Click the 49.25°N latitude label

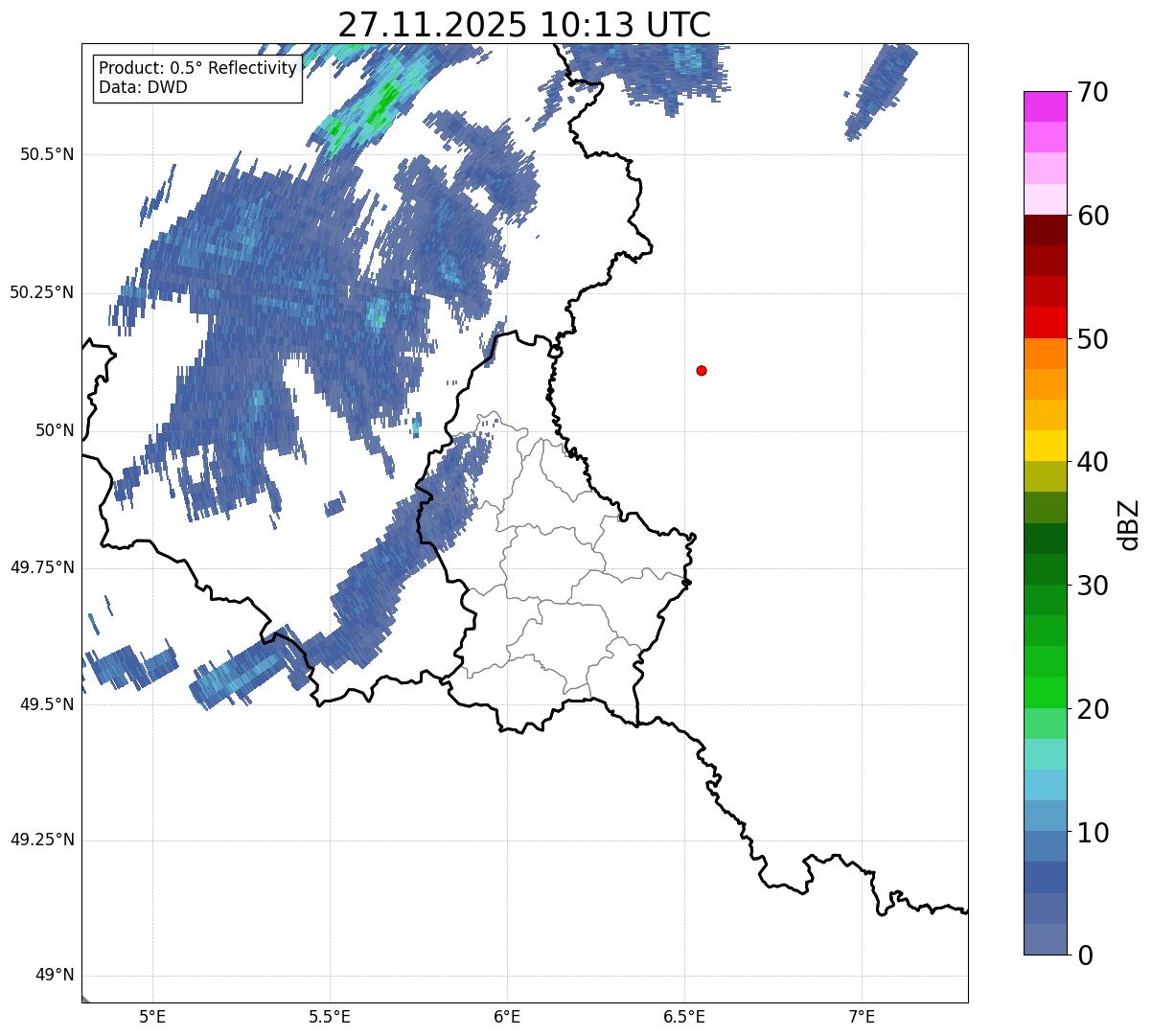coord(42,840)
